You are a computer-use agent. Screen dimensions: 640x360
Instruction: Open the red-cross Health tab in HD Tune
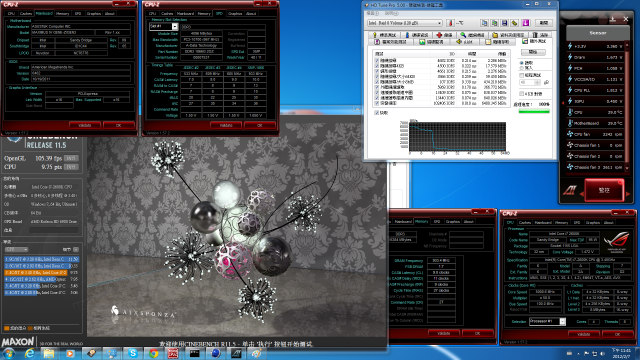point(444,35)
